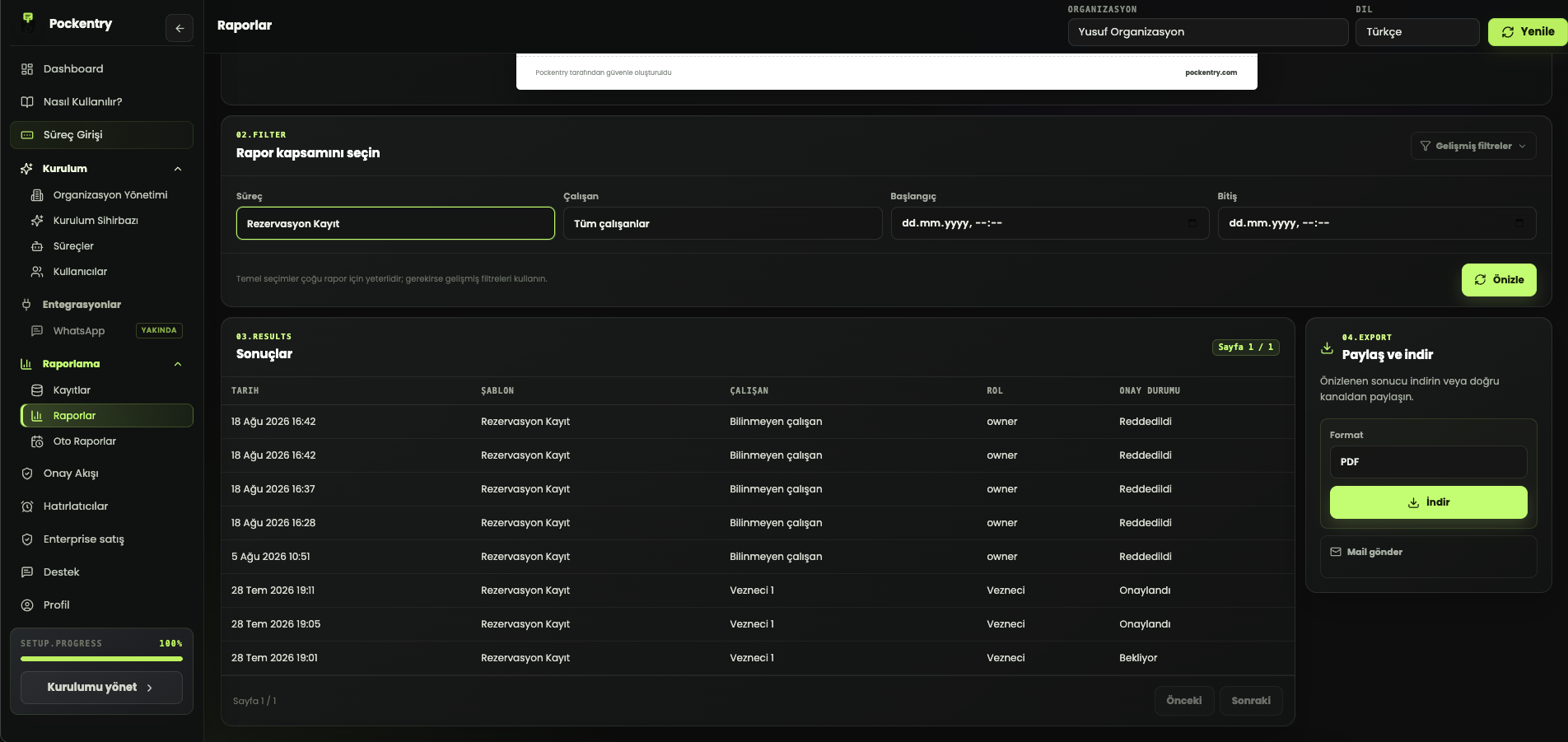The height and width of the screenshot is (742, 1568).
Task: Click the Kayıtlar database icon
Action: point(37,390)
